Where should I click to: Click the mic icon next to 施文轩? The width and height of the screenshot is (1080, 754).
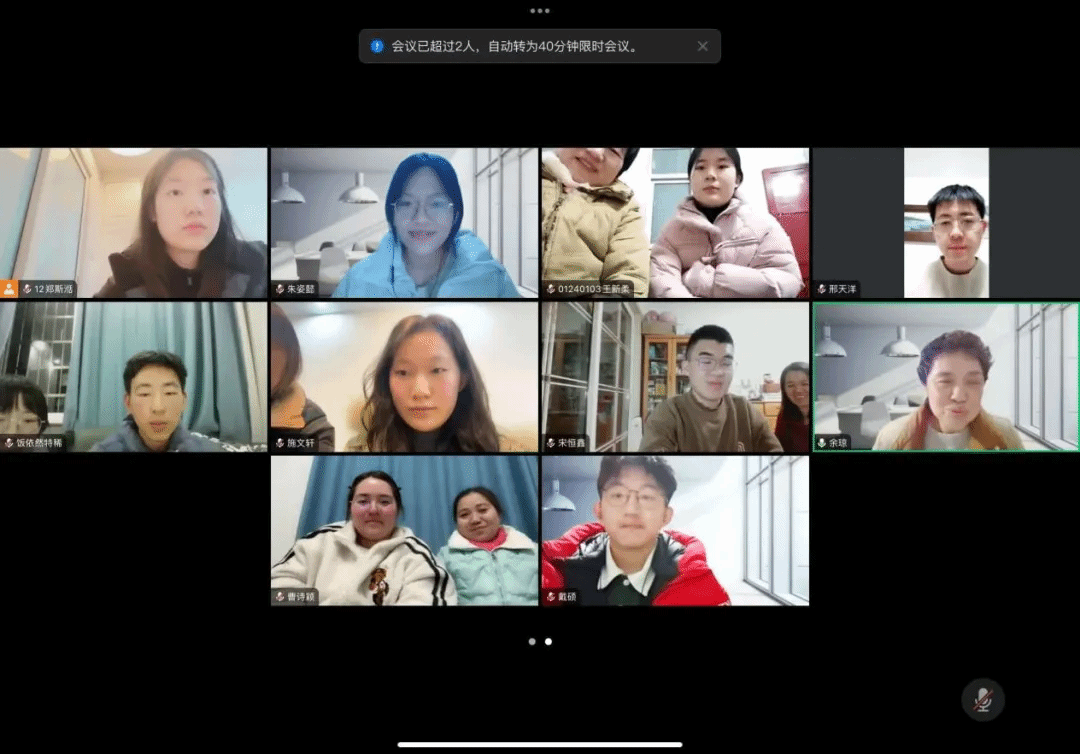click(280, 442)
